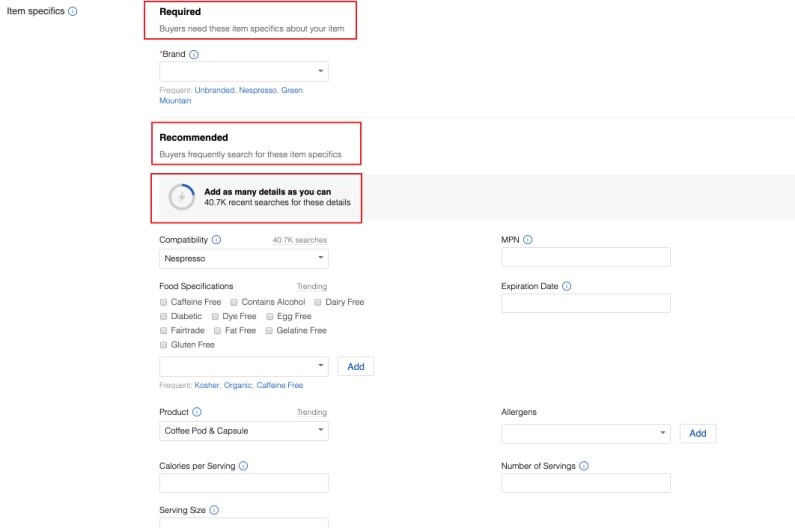Click the info icon beside Item specifics
Viewport: 795px width, 528px height.
[x=73, y=12]
